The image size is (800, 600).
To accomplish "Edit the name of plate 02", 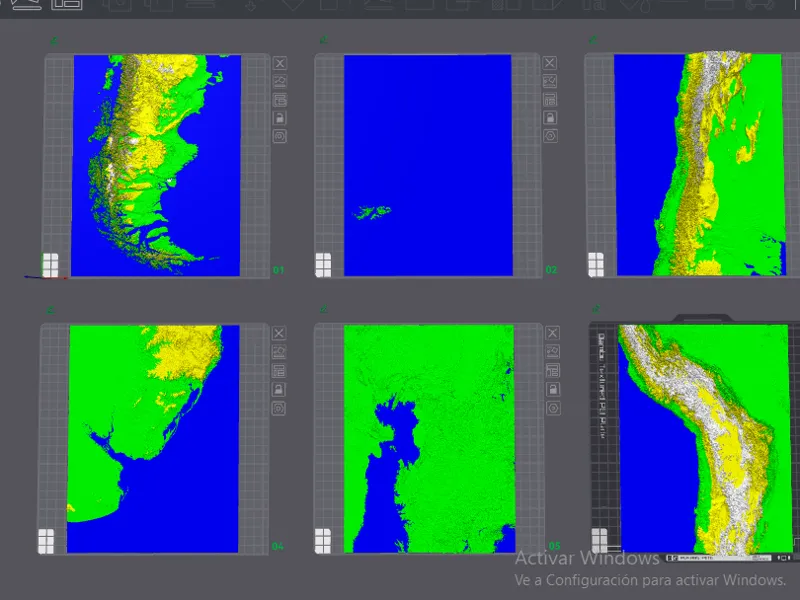I will (323, 40).
